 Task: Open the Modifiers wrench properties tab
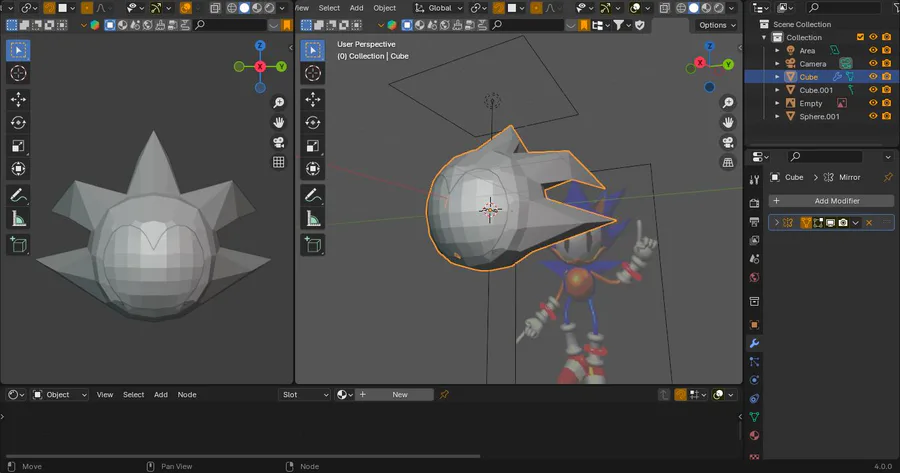click(x=754, y=343)
